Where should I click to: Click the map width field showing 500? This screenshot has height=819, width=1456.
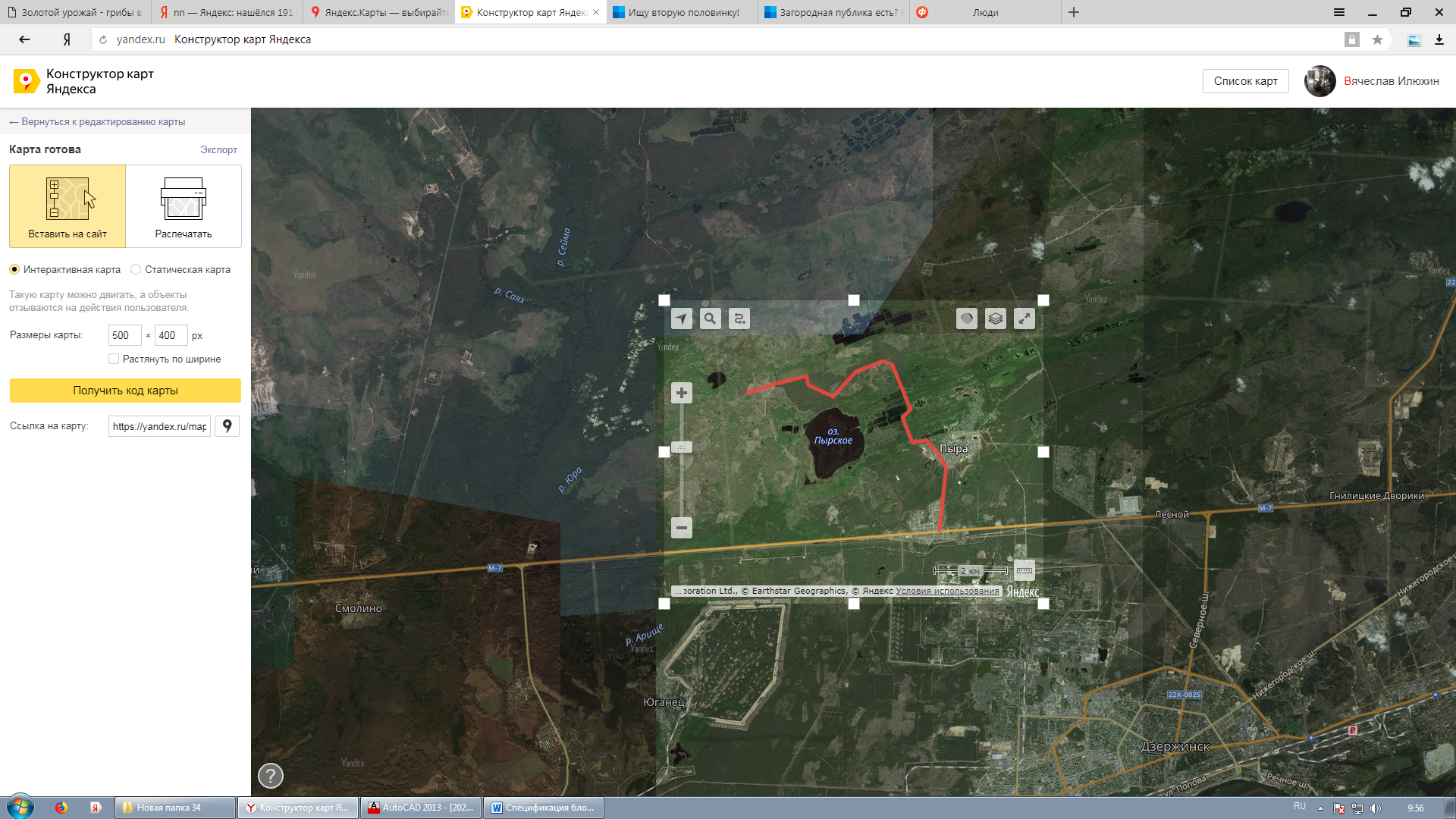[x=125, y=335]
